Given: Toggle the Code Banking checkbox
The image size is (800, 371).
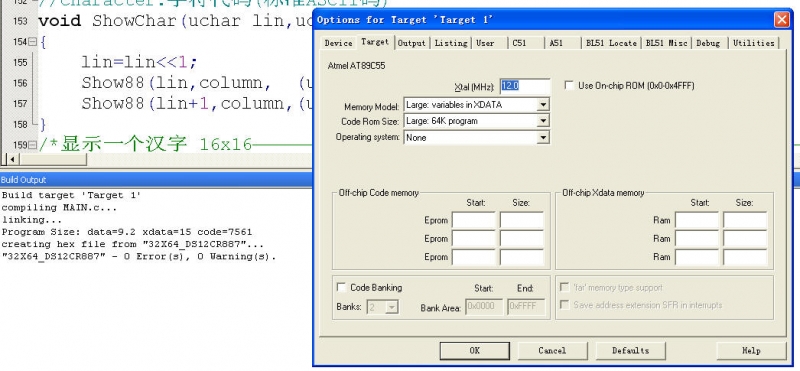Looking at the screenshot, I should 341,287.
